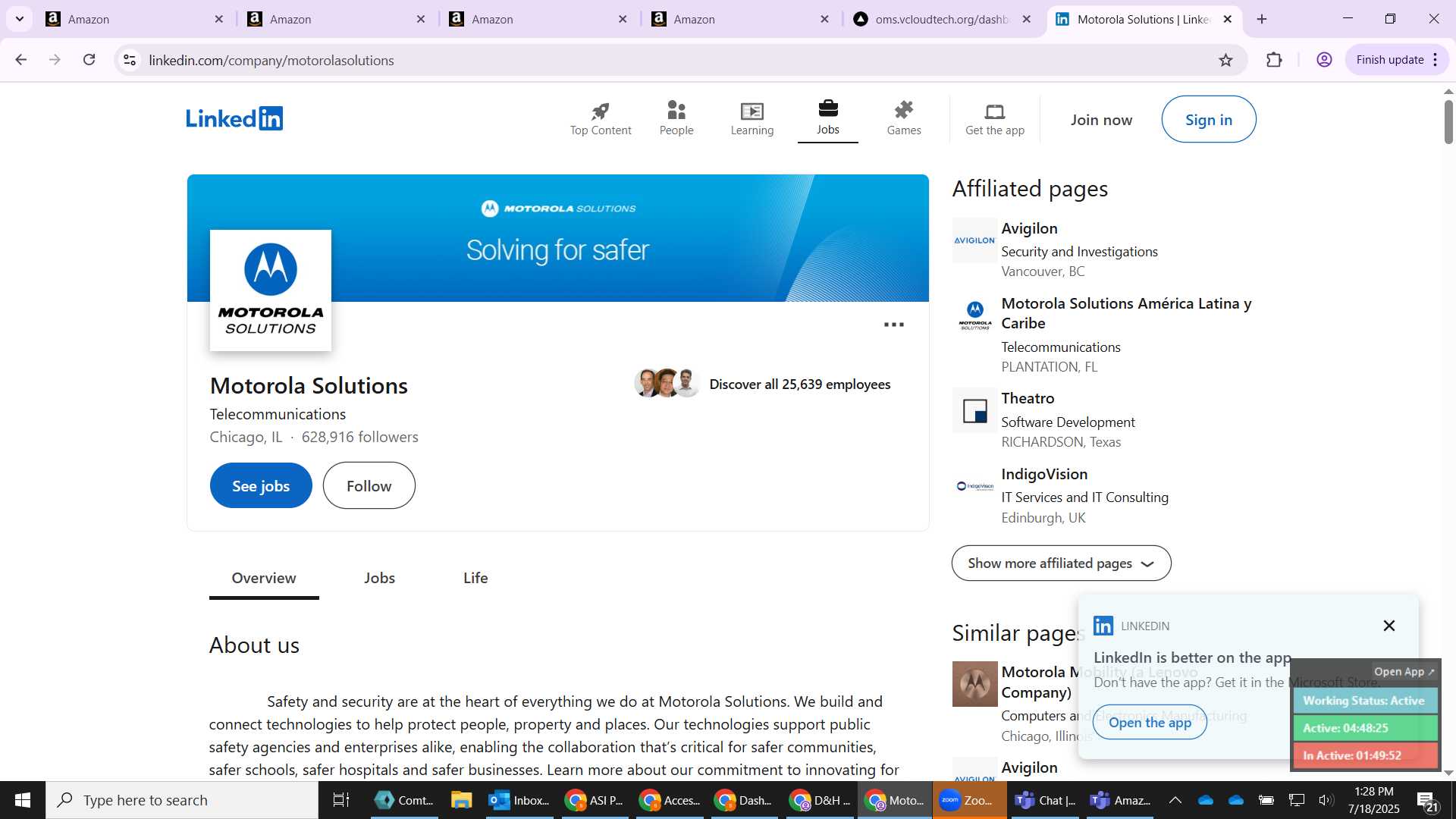Follow Motorola Solutions
Screen dimensions: 1456x819
click(x=369, y=486)
